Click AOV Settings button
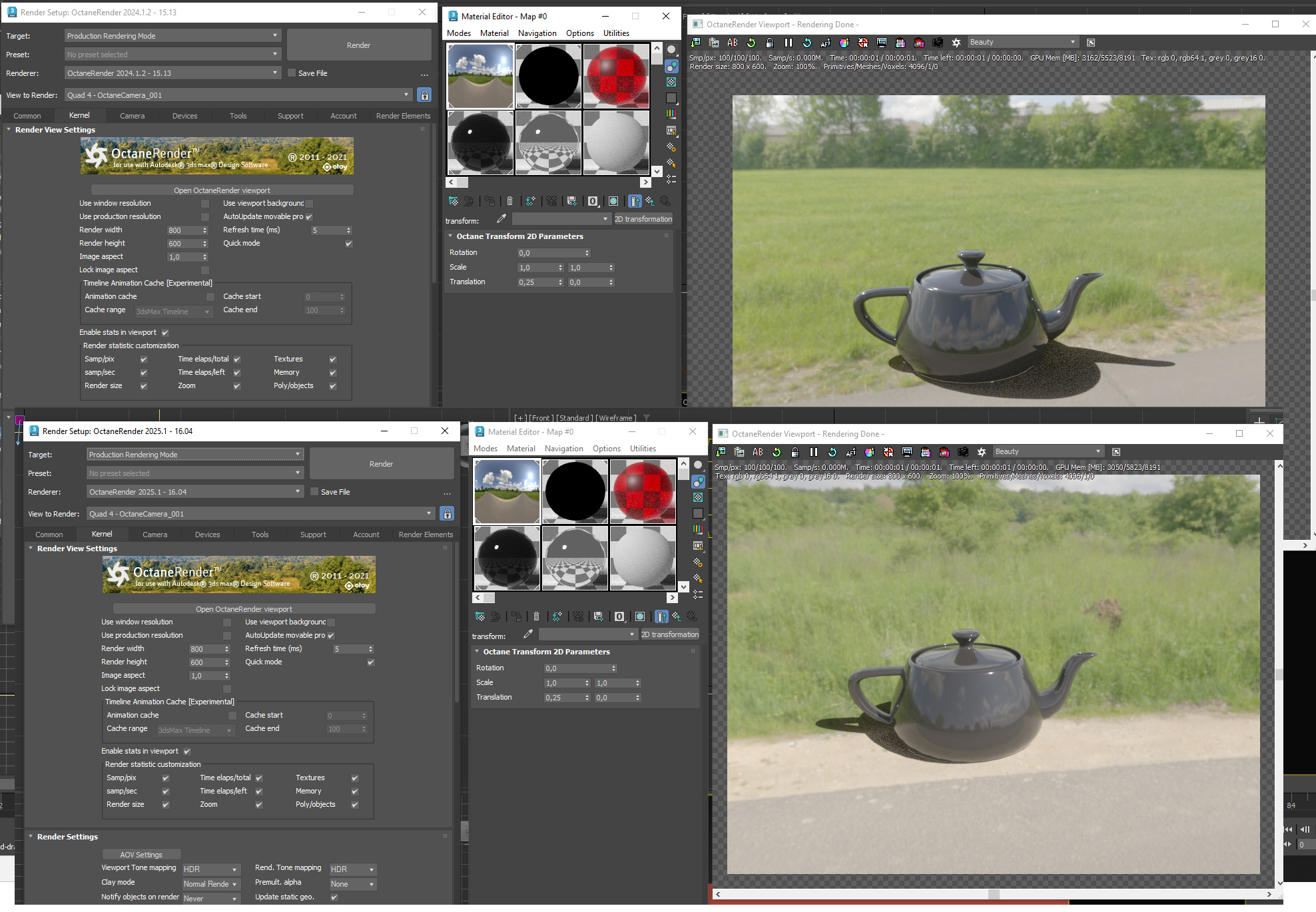 141,855
